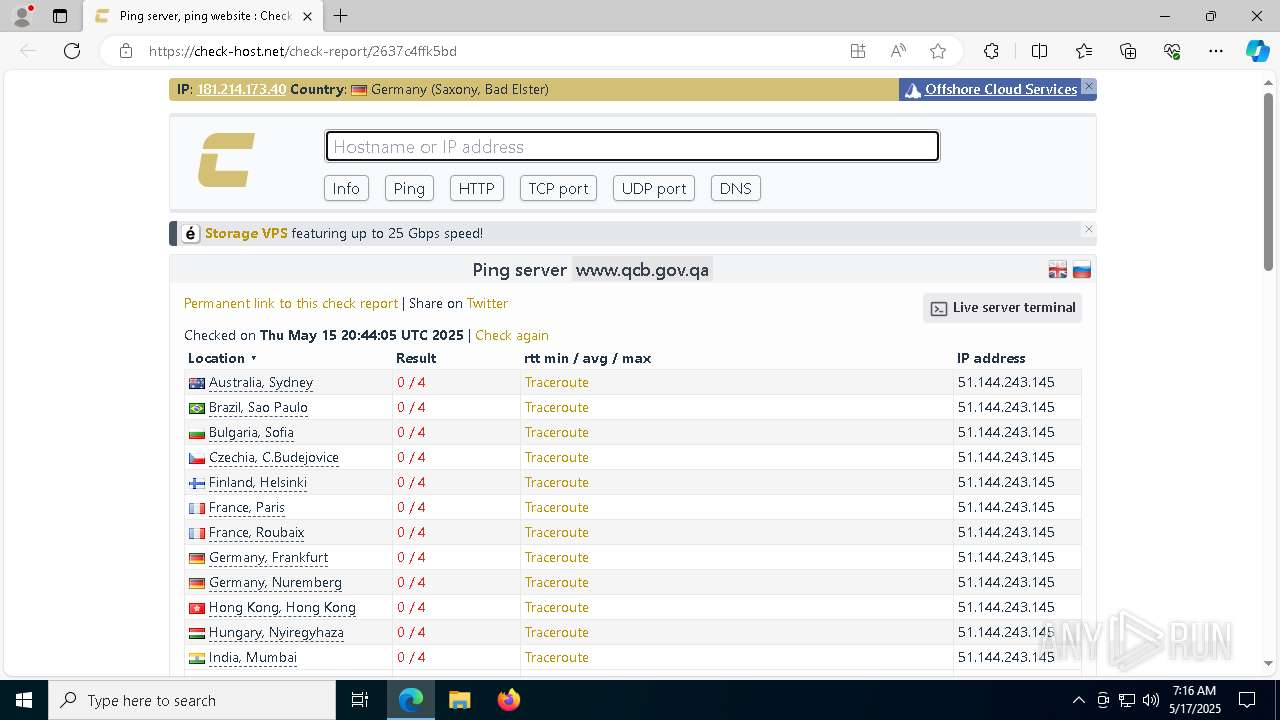Open Collections panel
Image resolution: width=1280 pixels, height=720 pixels.
[1128, 51]
